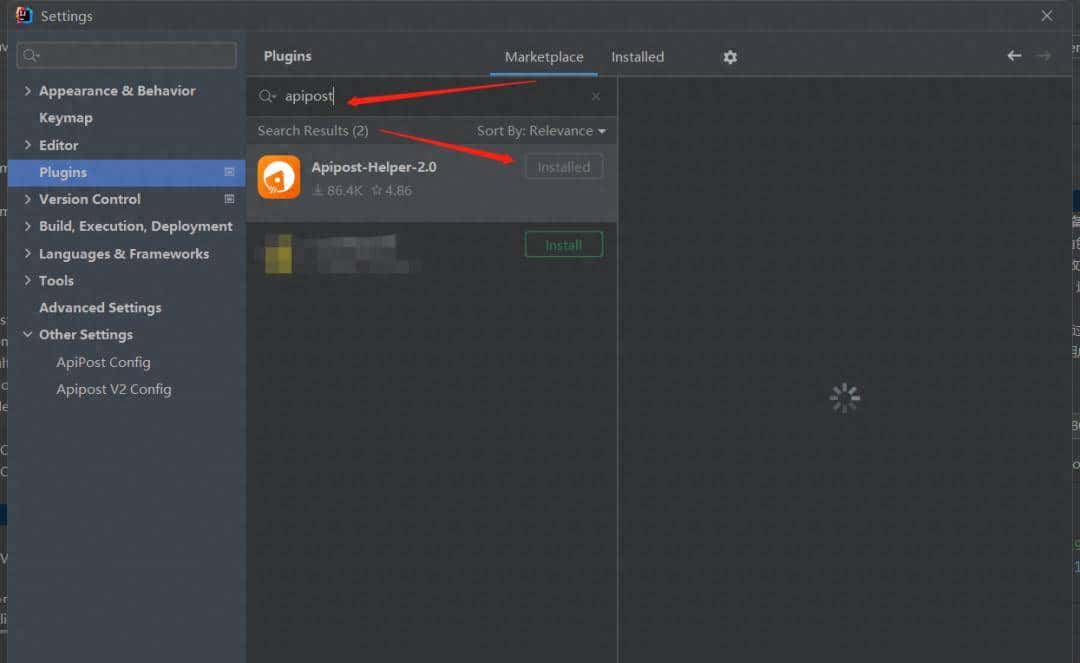The height and width of the screenshot is (663, 1080).
Task: Open Apipost V2 Config page
Action: pos(114,389)
